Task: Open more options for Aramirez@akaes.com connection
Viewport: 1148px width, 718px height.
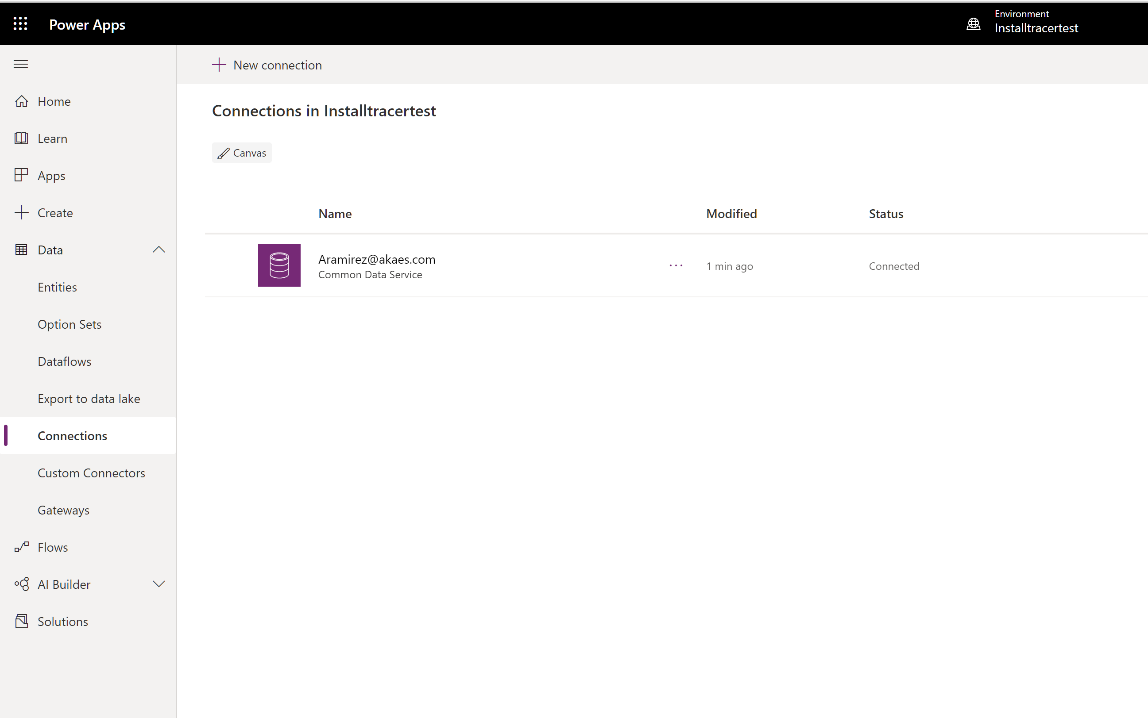Action: [676, 266]
